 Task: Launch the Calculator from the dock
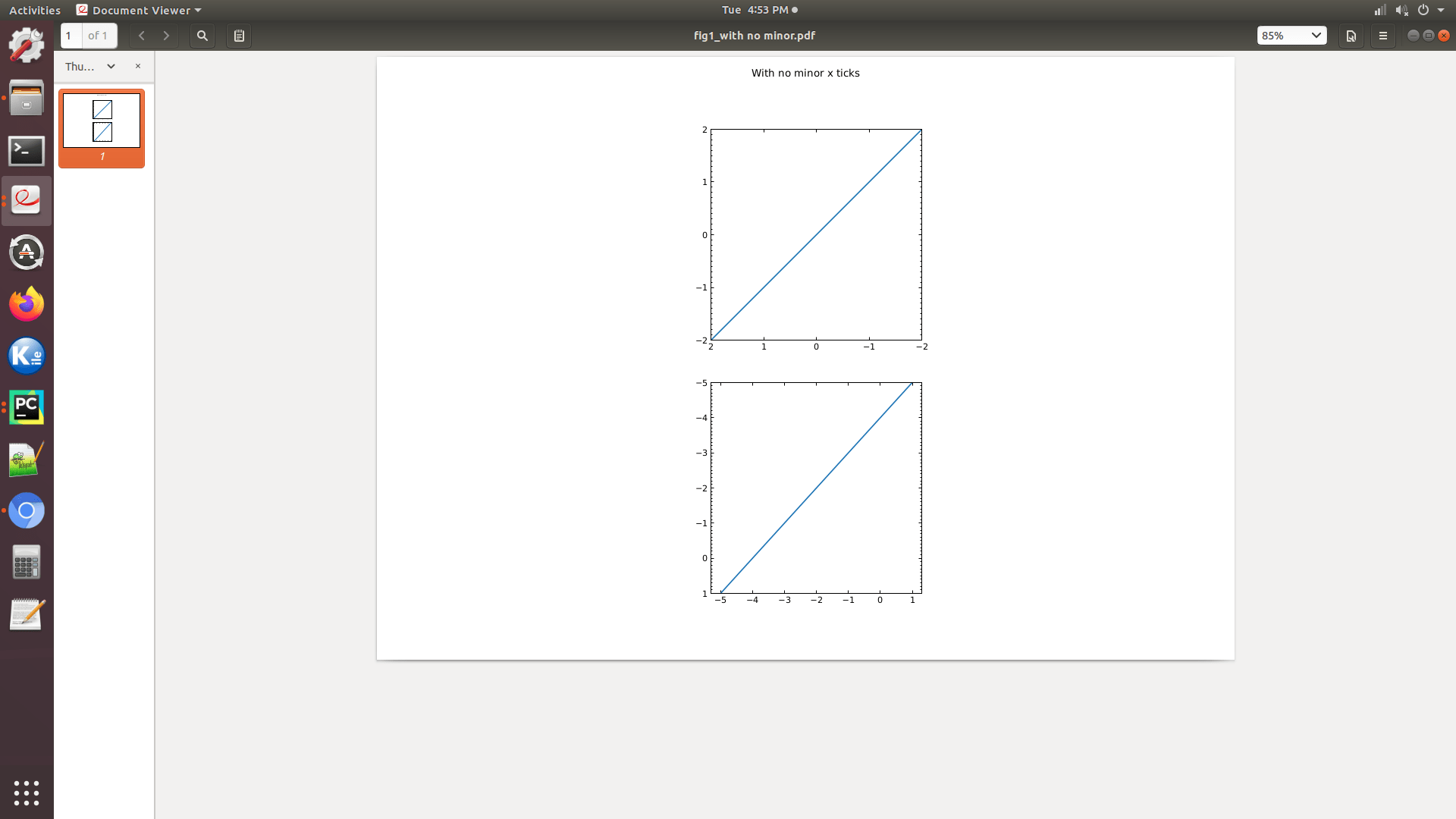(x=27, y=562)
